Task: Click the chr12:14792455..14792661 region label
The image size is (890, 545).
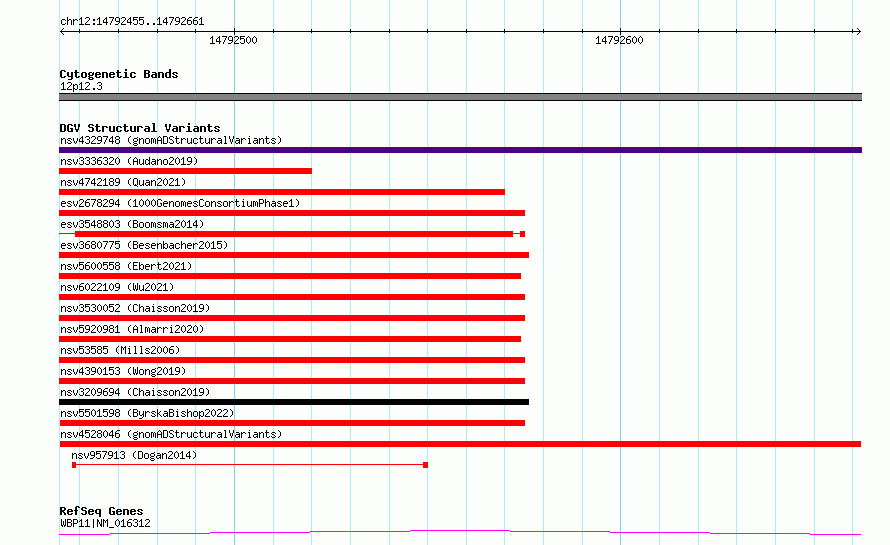Action: [x=132, y=21]
